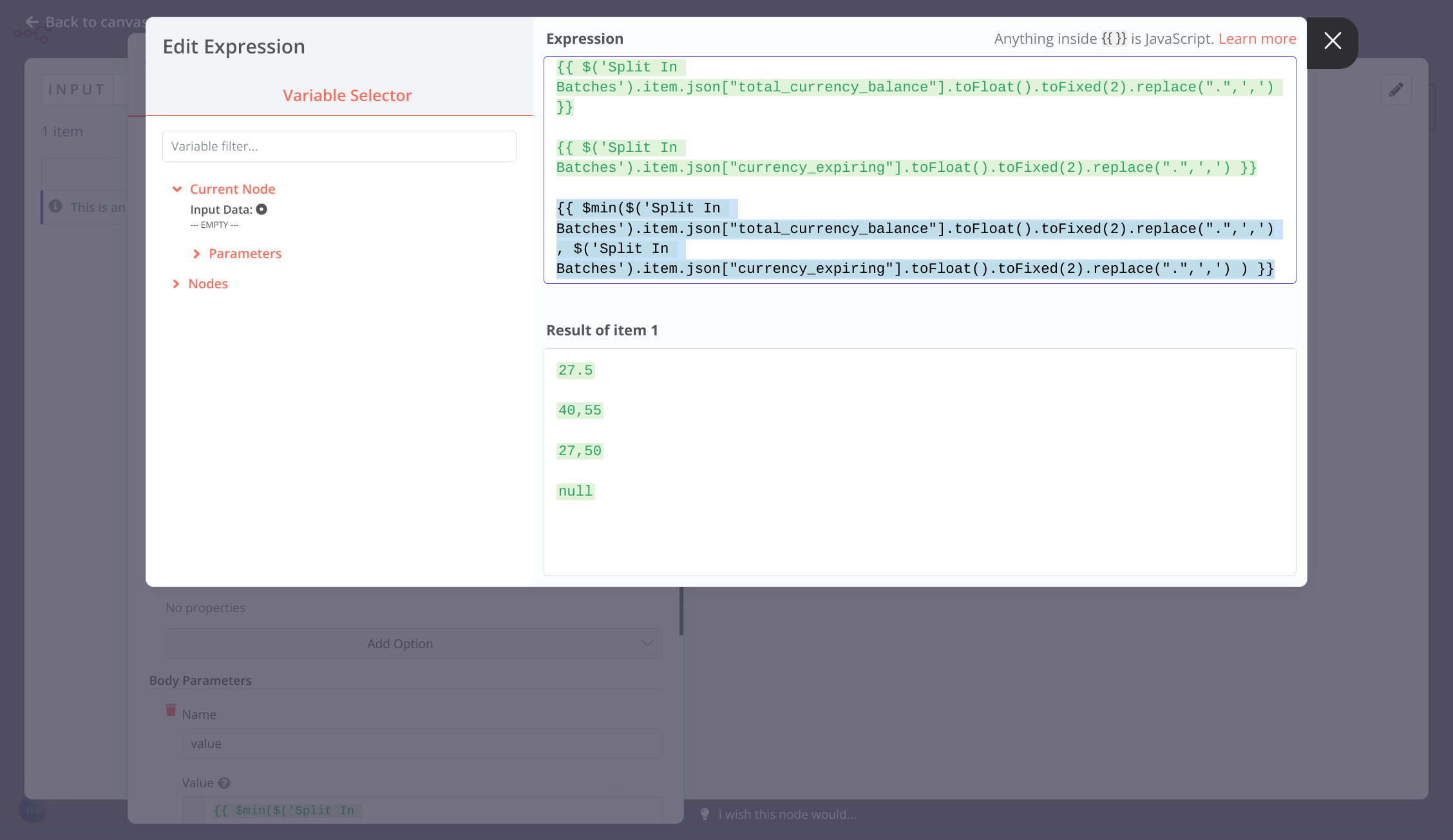Close the Edit Expression dialog
This screenshot has height=840, width=1453.
[1332, 41]
